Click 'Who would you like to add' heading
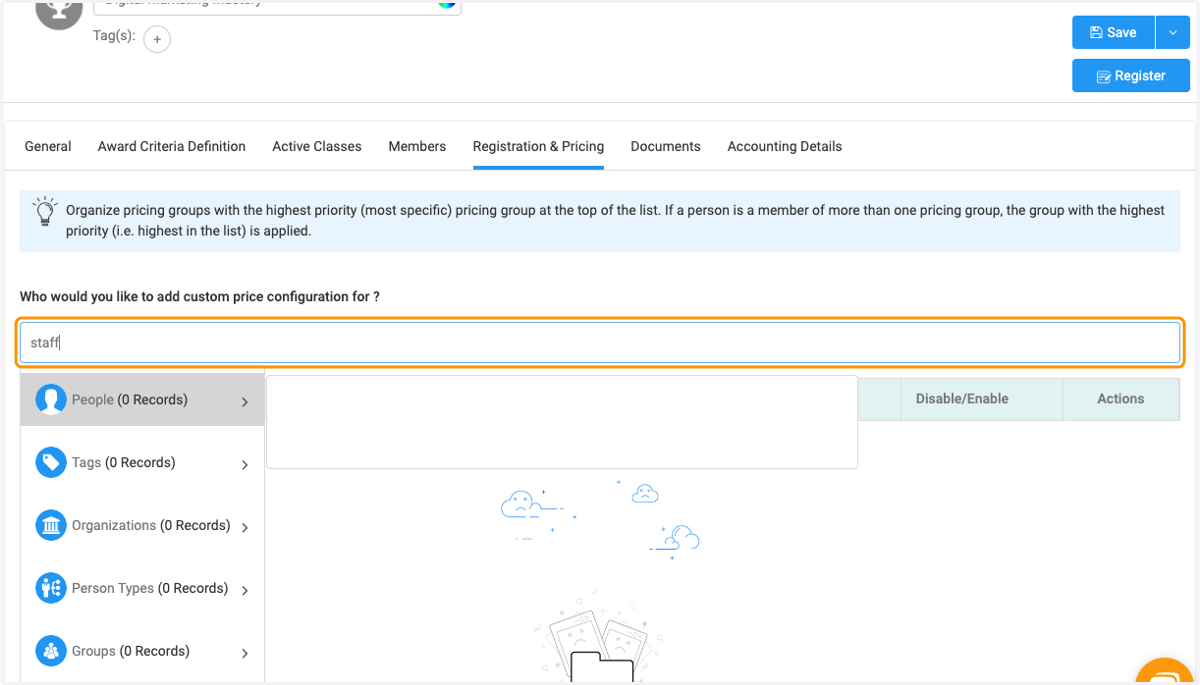The height and width of the screenshot is (685, 1200). click(200, 297)
